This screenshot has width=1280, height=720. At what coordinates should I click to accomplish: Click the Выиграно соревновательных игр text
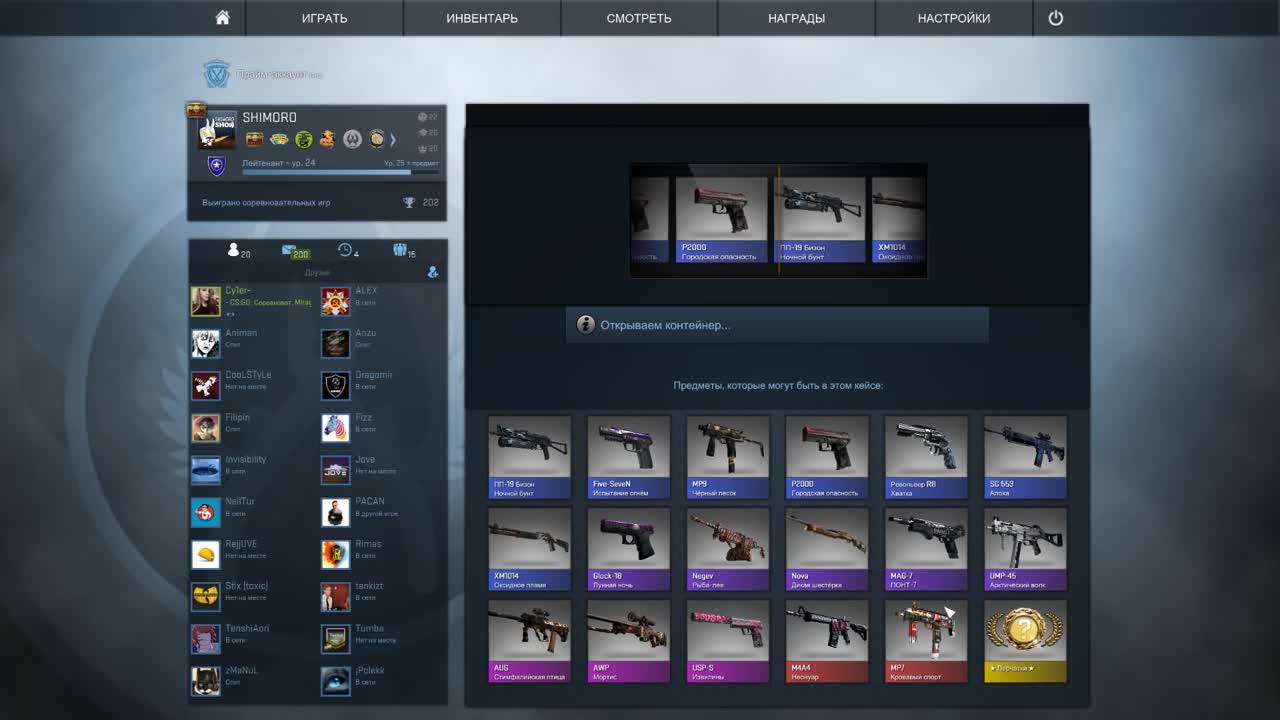(266, 203)
